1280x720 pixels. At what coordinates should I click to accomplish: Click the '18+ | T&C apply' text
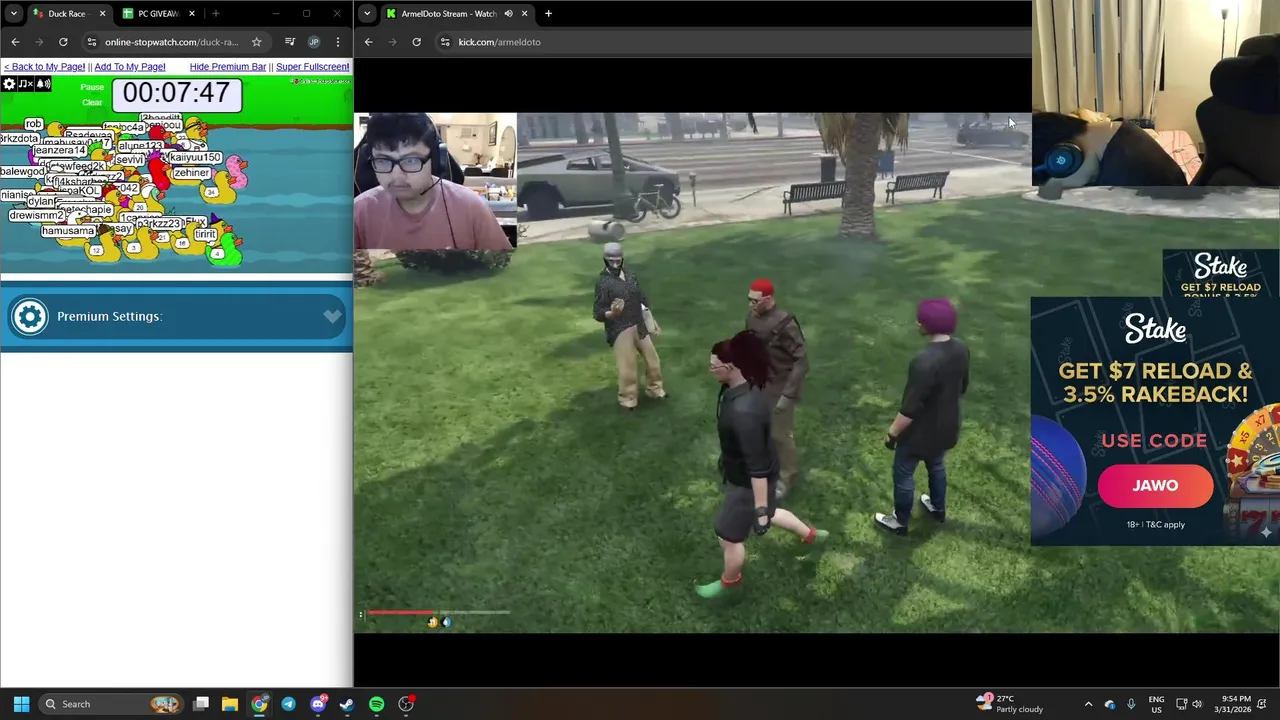(1155, 525)
